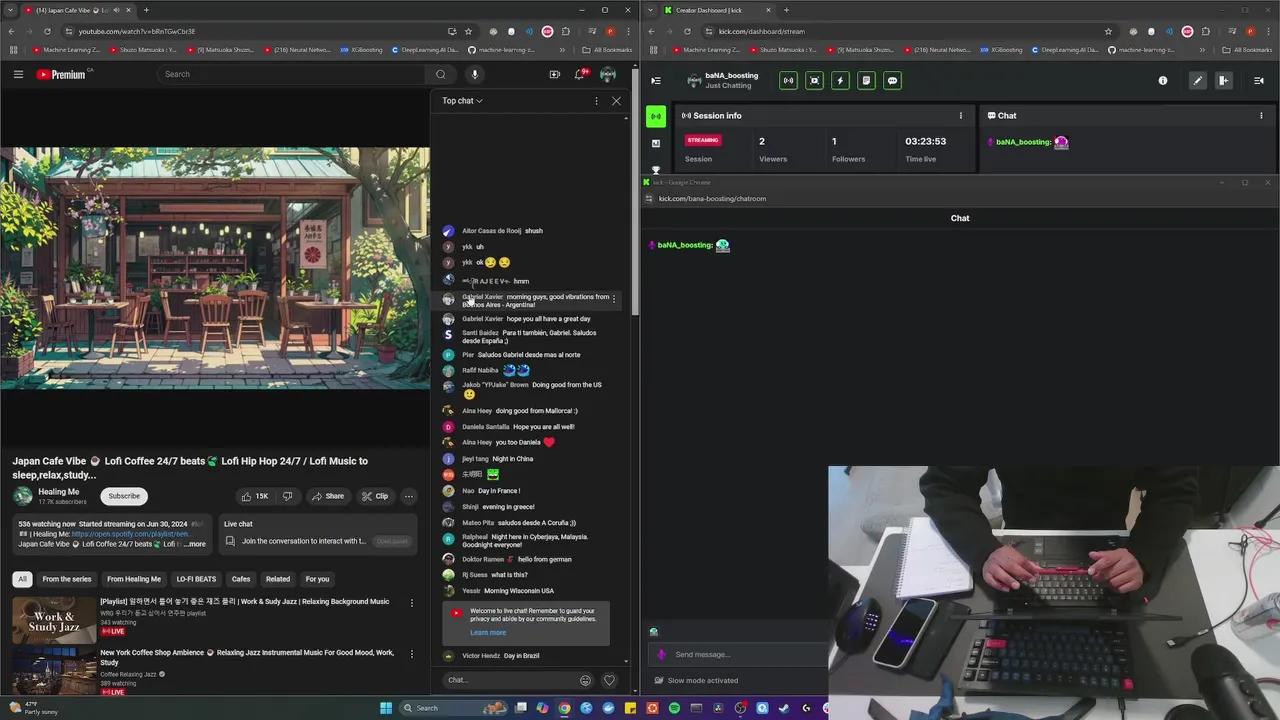
Task: Select the All filter chip
Action: pos(22,579)
